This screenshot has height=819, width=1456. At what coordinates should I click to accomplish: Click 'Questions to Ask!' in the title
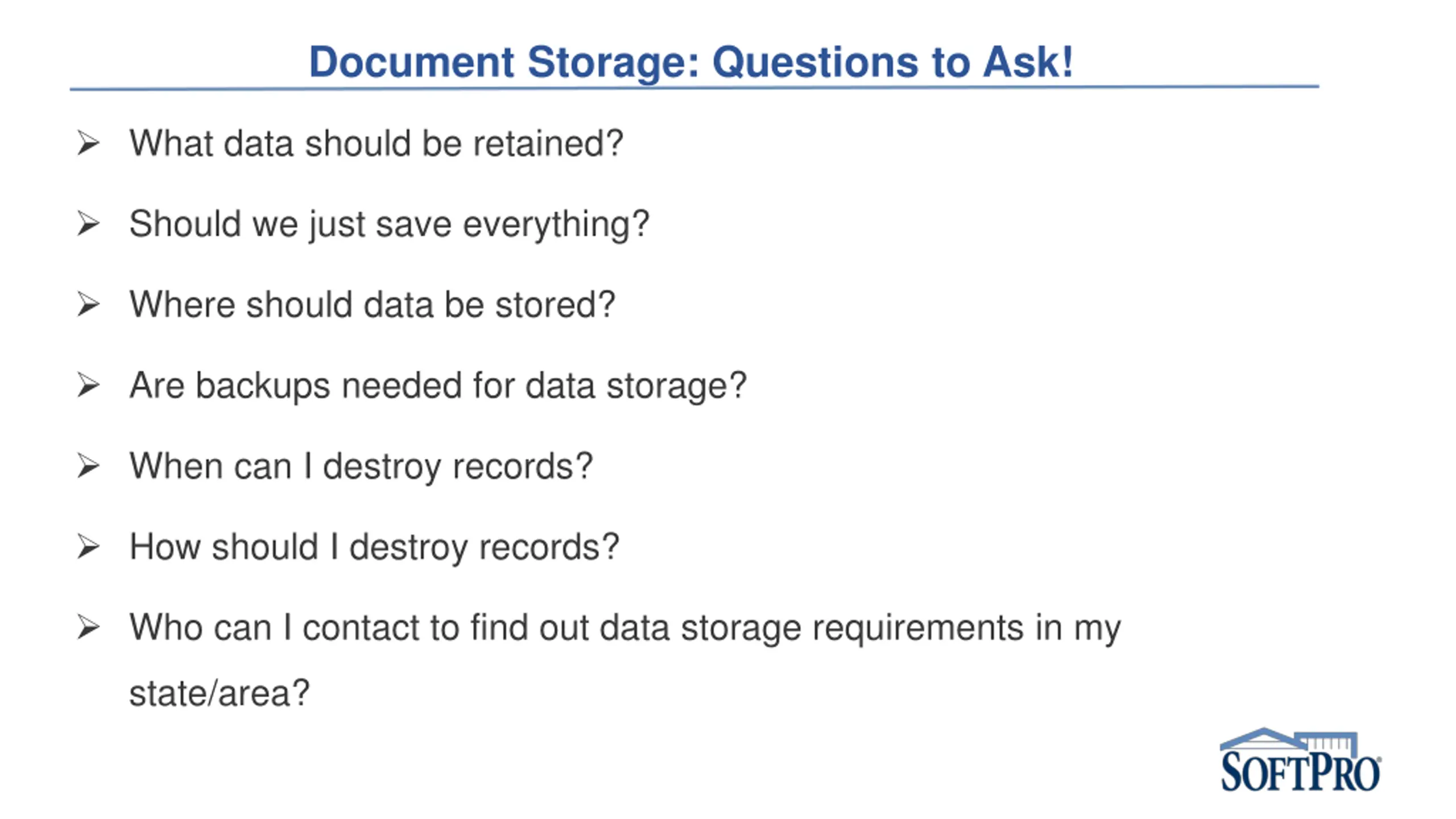click(x=892, y=61)
